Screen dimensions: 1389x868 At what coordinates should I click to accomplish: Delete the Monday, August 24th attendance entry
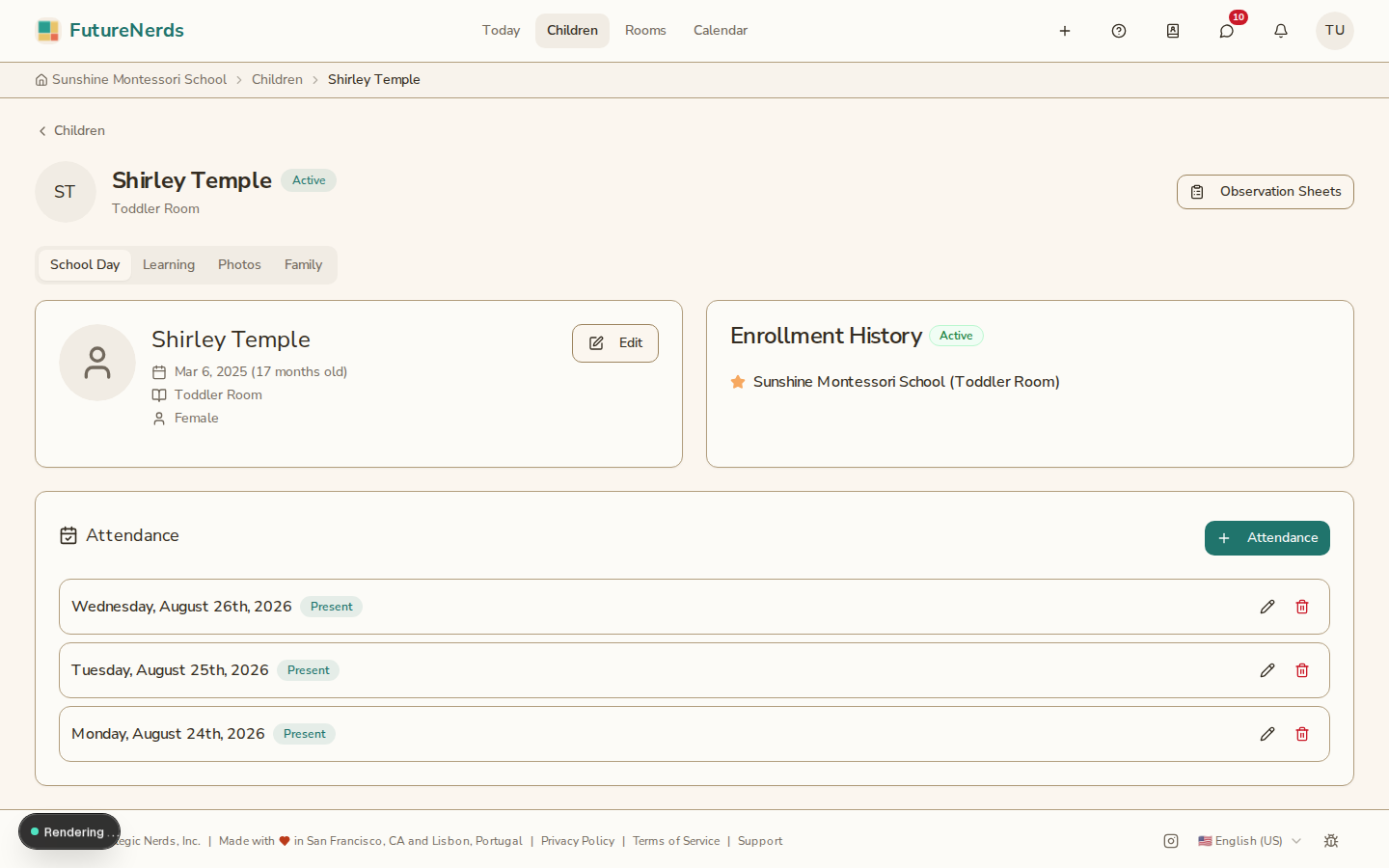point(1302,734)
